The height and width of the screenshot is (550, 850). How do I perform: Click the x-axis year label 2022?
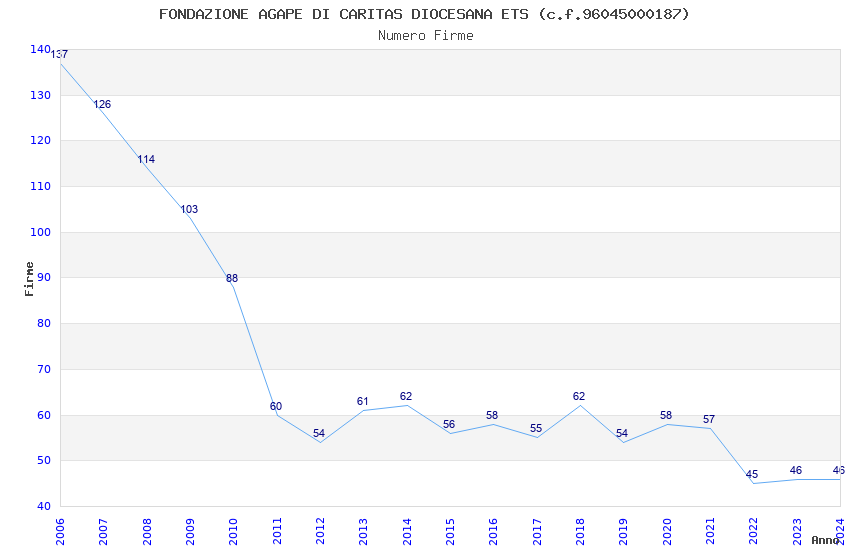(x=754, y=532)
